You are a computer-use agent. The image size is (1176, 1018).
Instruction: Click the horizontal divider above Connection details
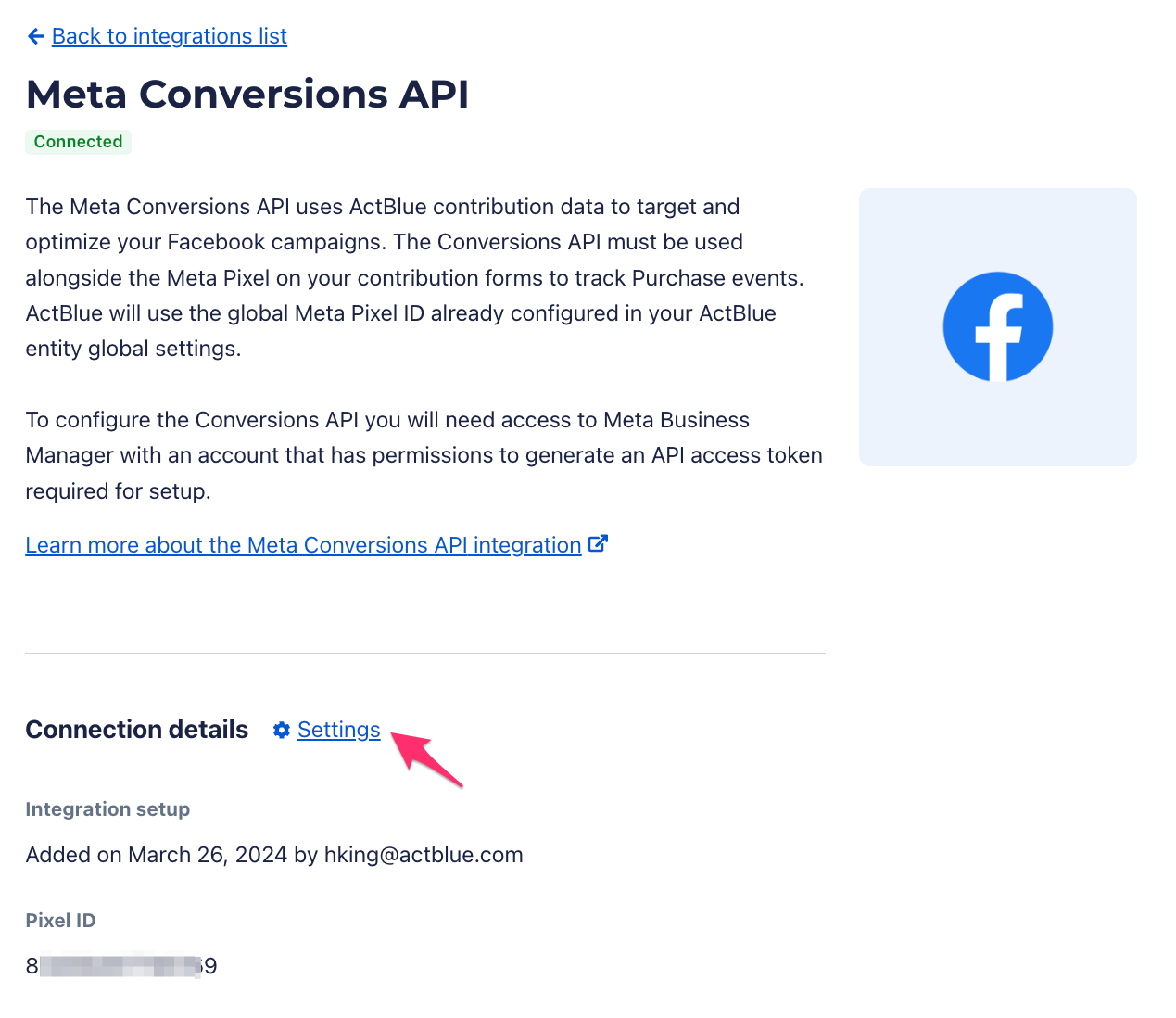pyautogui.click(x=424, y=654)
